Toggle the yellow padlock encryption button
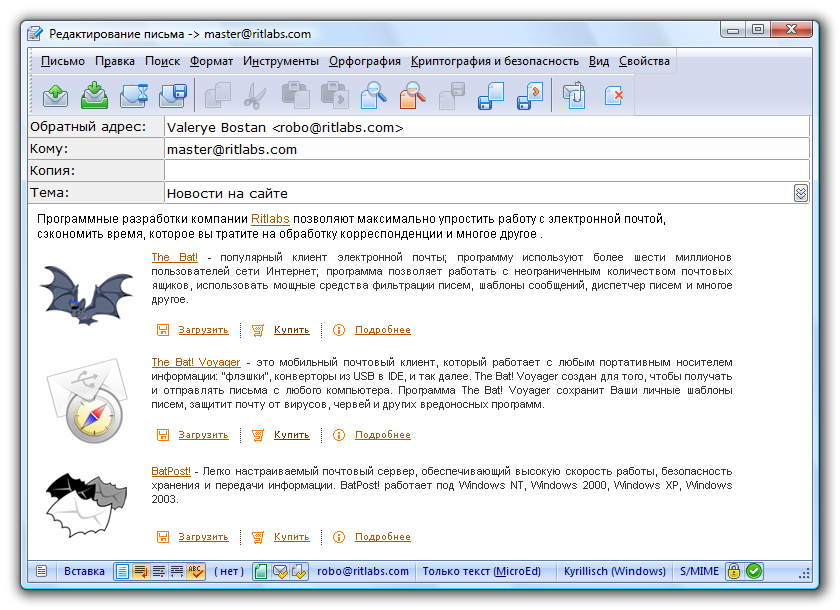Viewport: 840px width, 610px height. coord(734,571)
